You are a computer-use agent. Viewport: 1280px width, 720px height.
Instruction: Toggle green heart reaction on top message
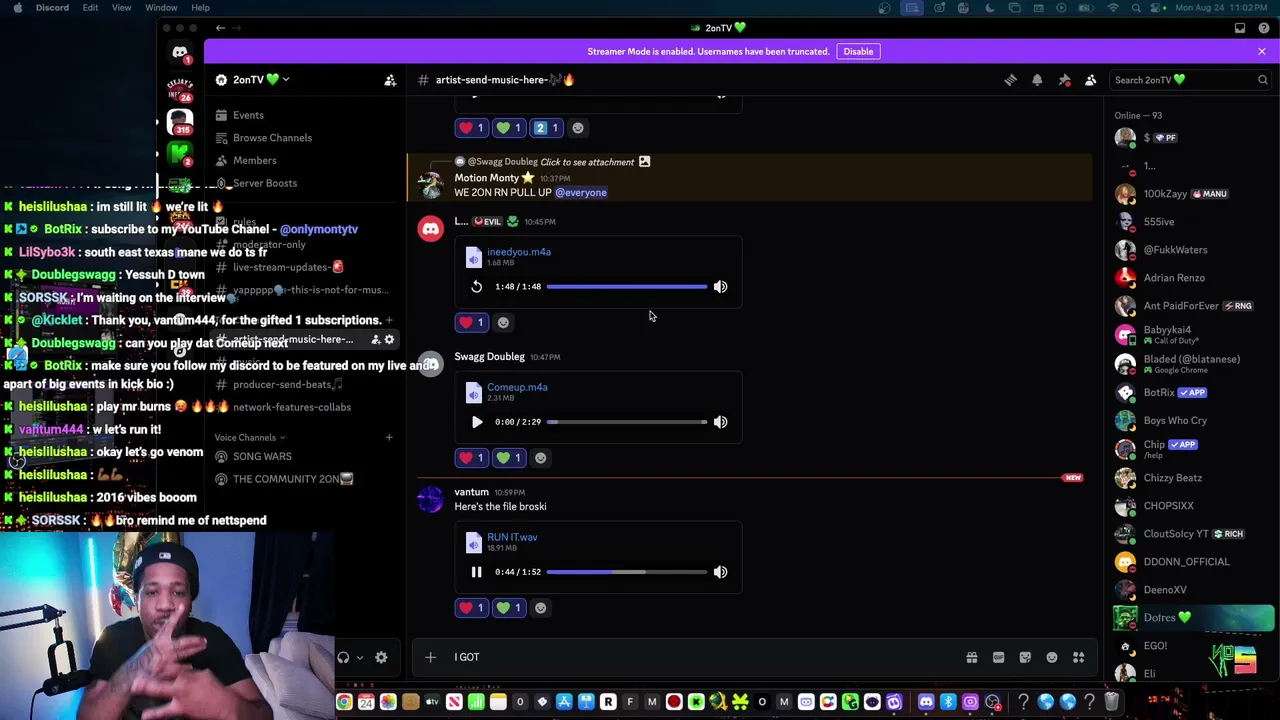click(x=509, y=128)
